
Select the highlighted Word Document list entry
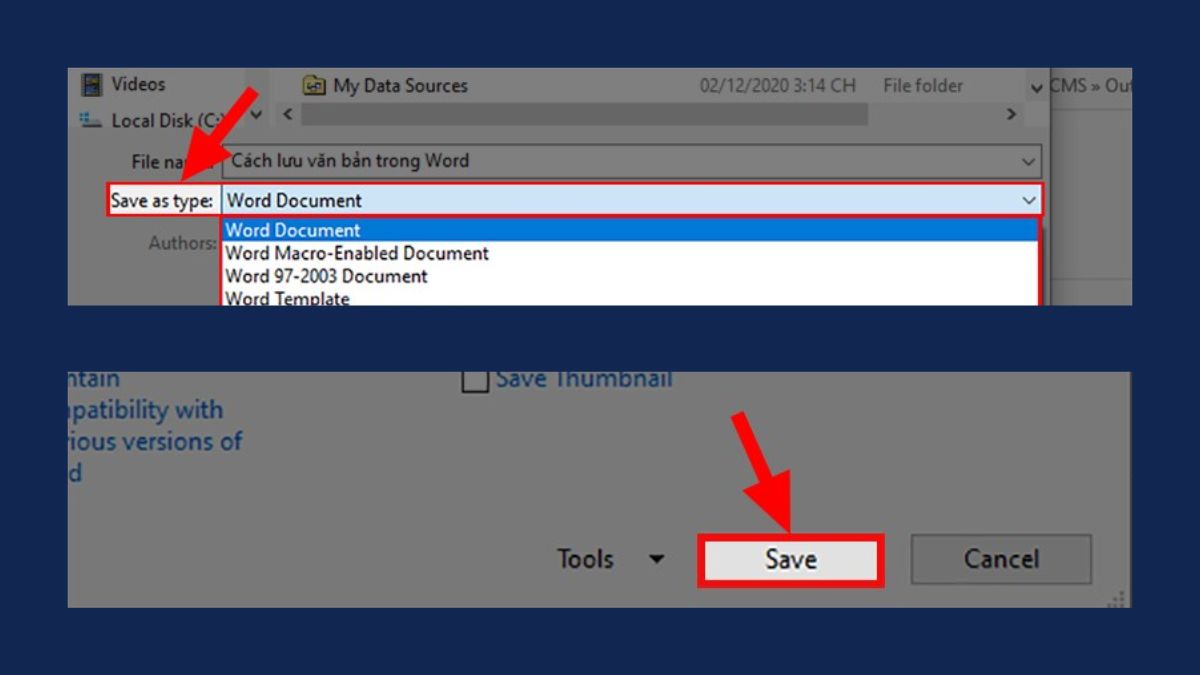coord(293,230)
